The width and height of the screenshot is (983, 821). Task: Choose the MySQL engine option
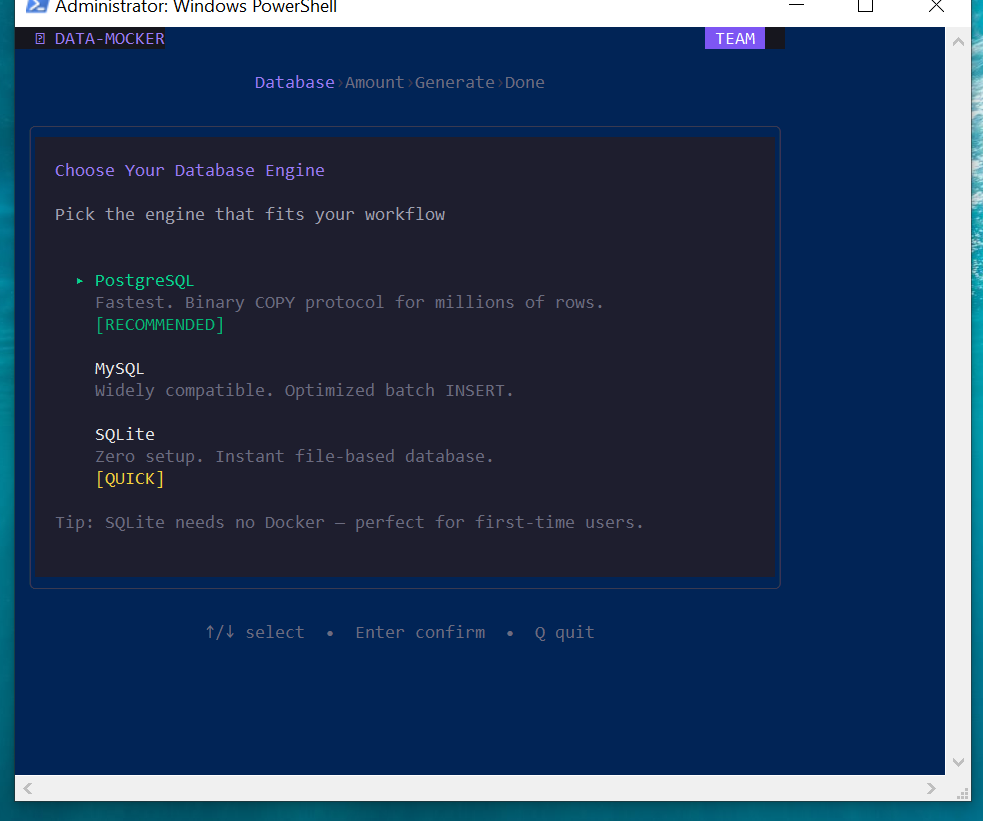(119, 369)
